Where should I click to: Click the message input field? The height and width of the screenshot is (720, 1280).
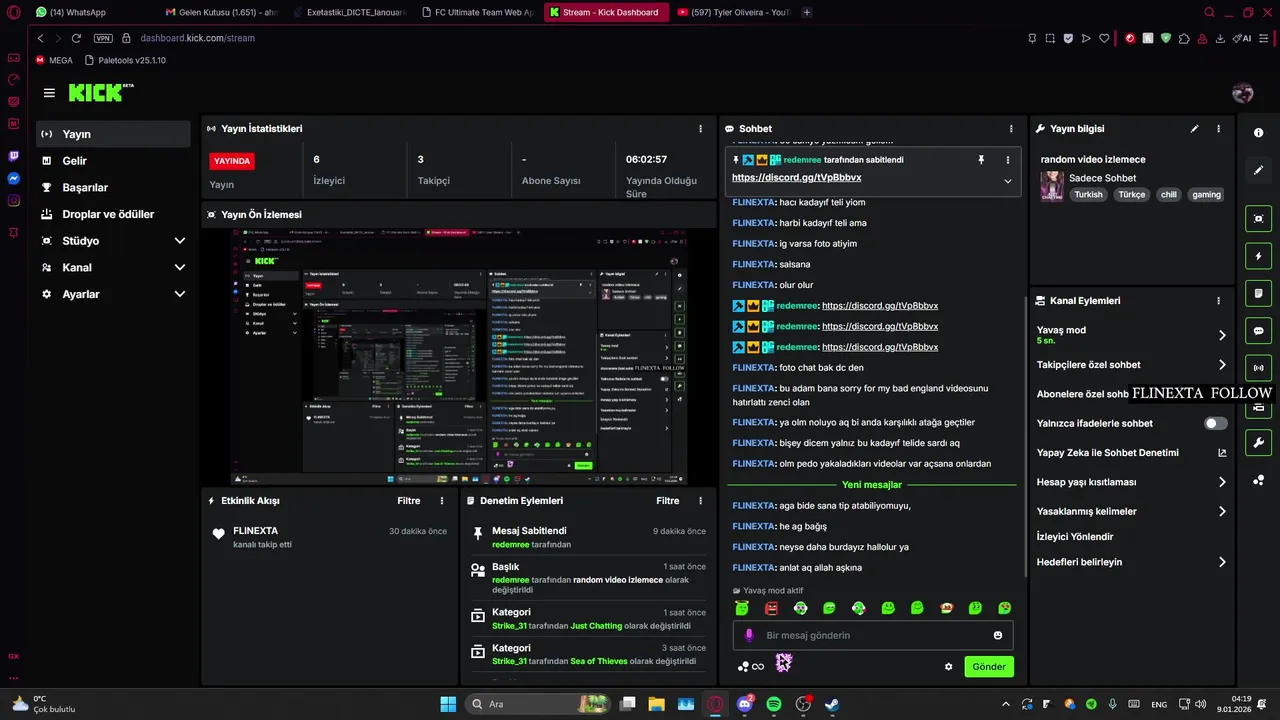click(x=873, y=635)
